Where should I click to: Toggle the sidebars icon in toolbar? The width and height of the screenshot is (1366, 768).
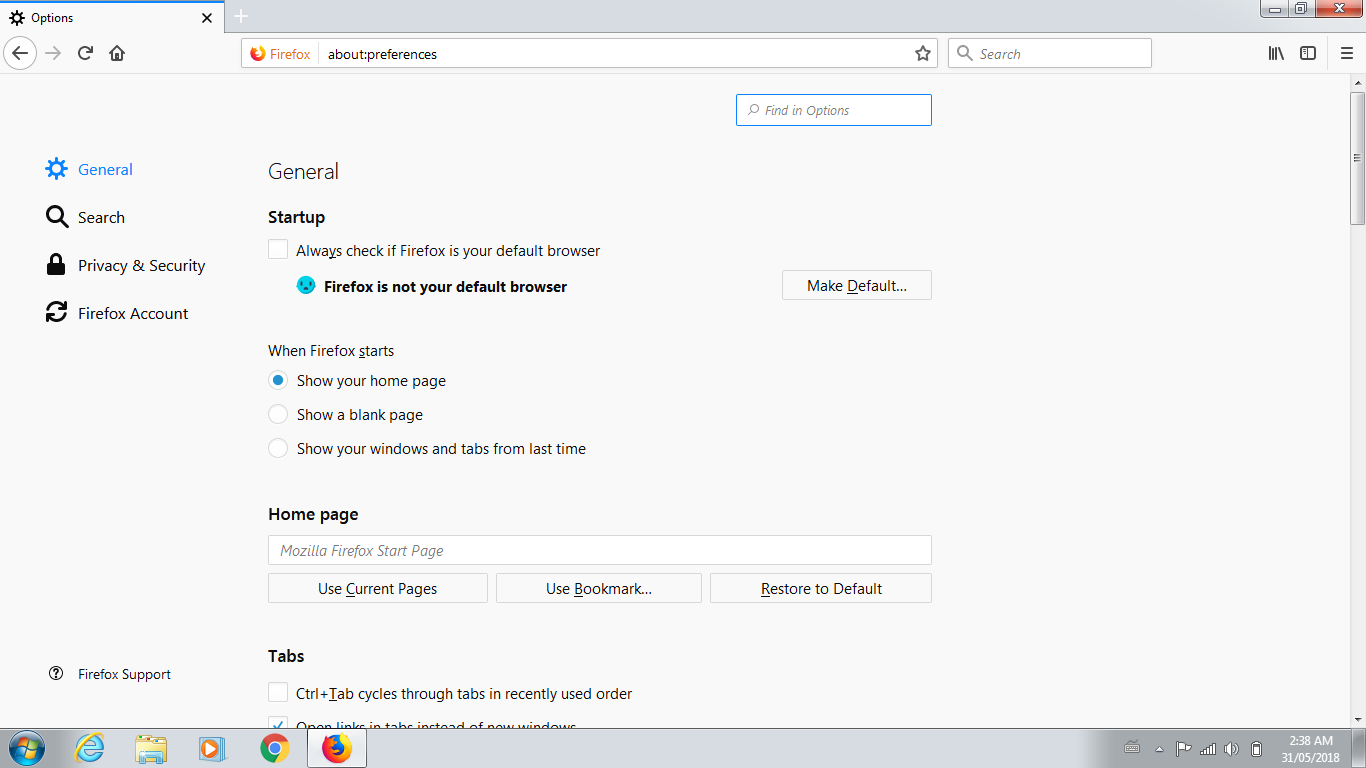pos(1308,53)
